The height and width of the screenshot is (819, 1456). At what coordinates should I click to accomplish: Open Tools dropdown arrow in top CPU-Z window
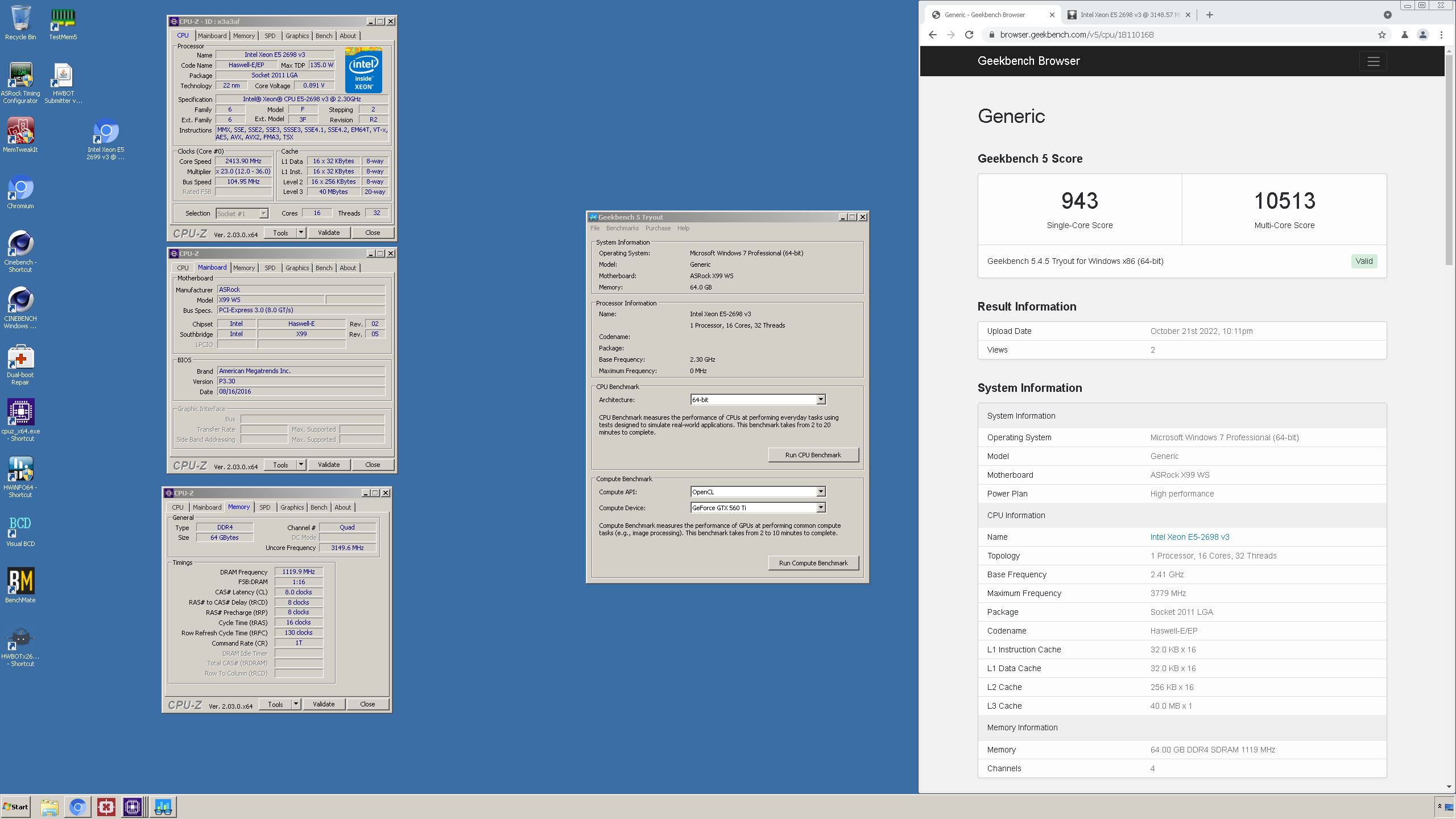pos(301,233)
